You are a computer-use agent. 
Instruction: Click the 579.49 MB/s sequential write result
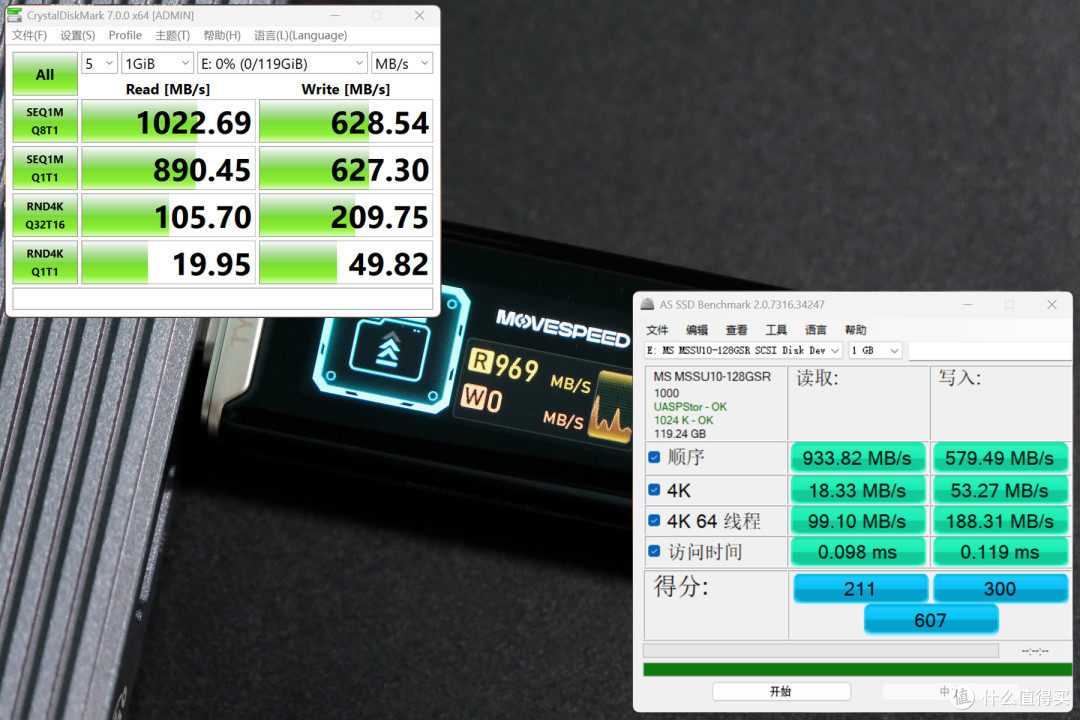coord(1000,458)
